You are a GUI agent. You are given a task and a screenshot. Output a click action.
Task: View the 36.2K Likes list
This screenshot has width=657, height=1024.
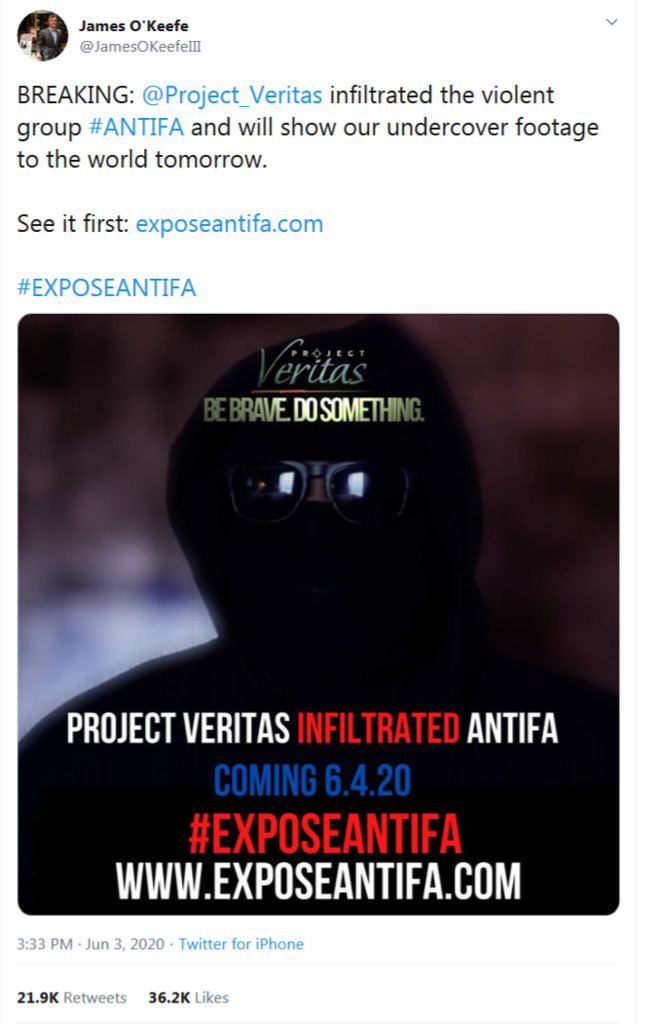189,998
